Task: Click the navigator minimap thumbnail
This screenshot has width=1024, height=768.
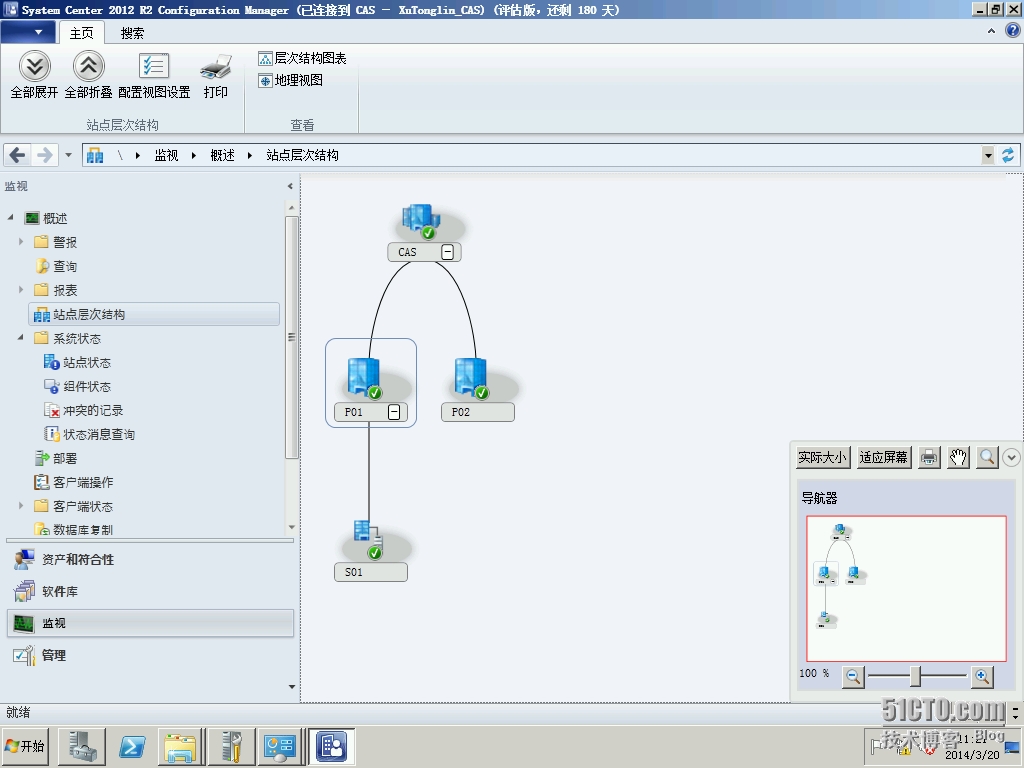Action: tap(906, 588)
